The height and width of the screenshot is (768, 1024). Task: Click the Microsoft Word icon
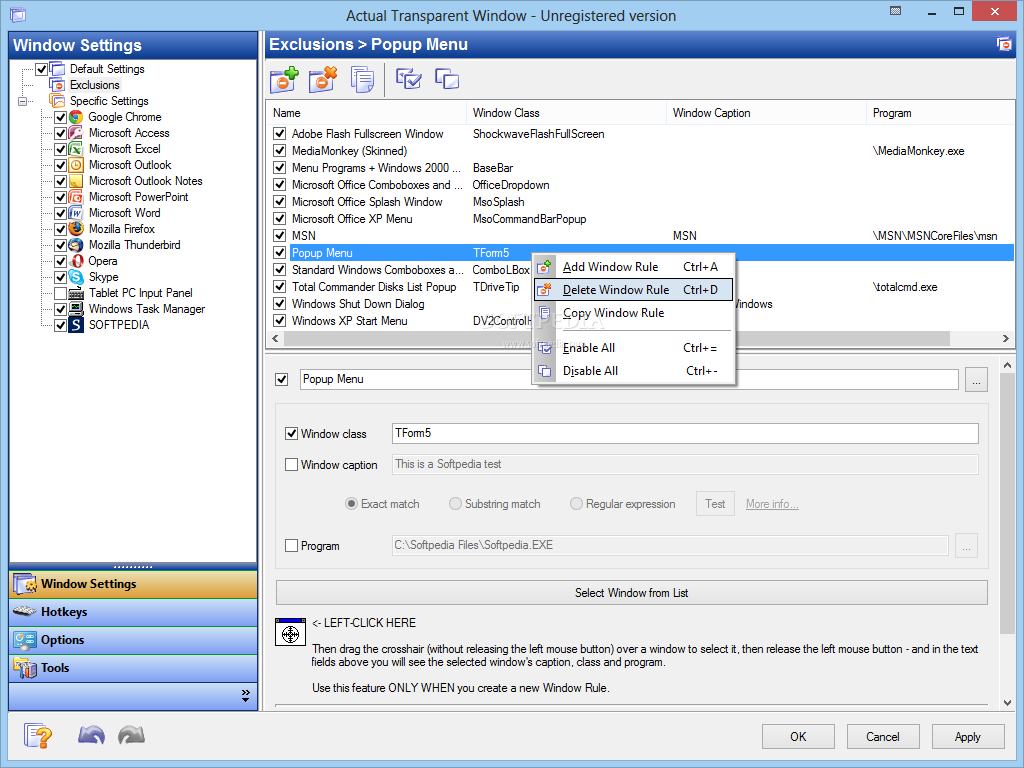pyautogui.click(x=76, y=213)
